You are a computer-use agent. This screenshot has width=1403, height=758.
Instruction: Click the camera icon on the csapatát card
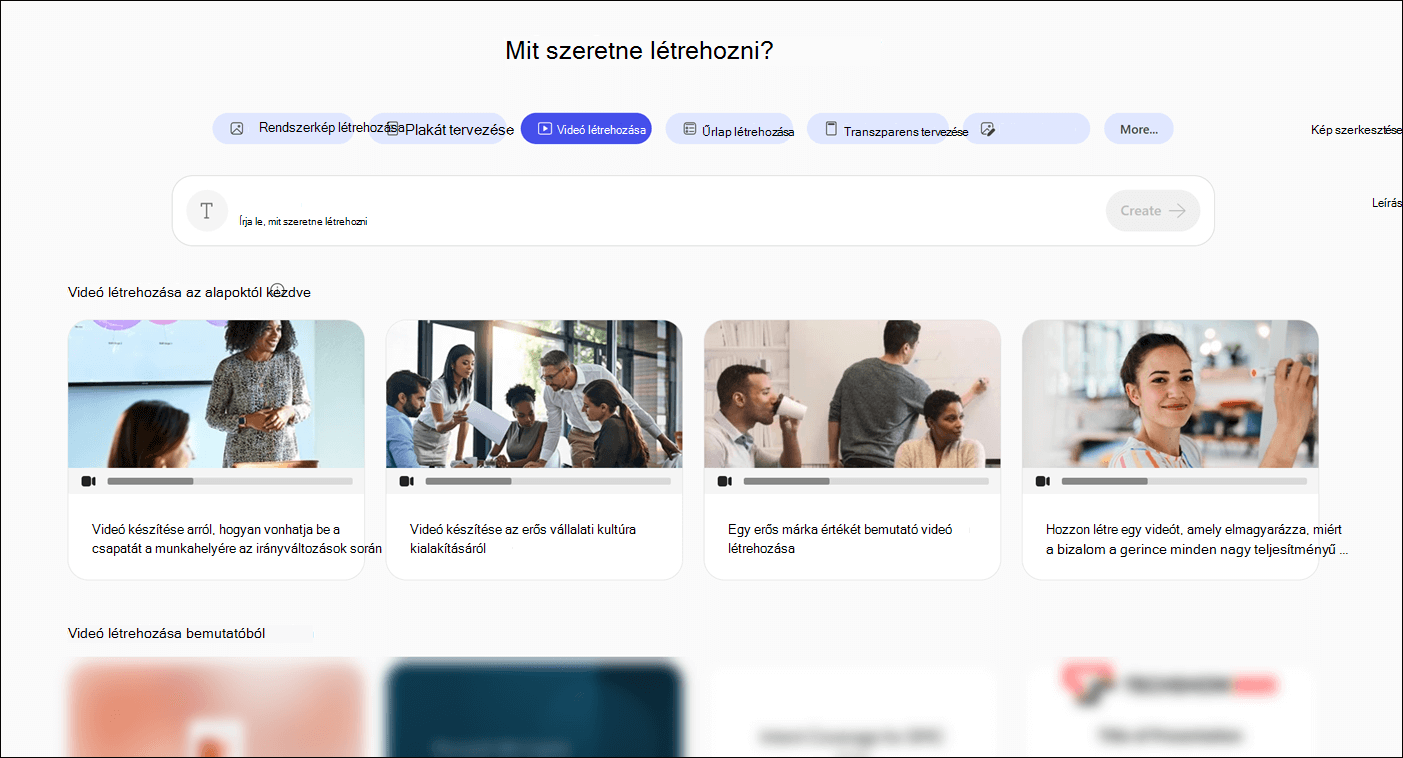click(x=88, y=481)
